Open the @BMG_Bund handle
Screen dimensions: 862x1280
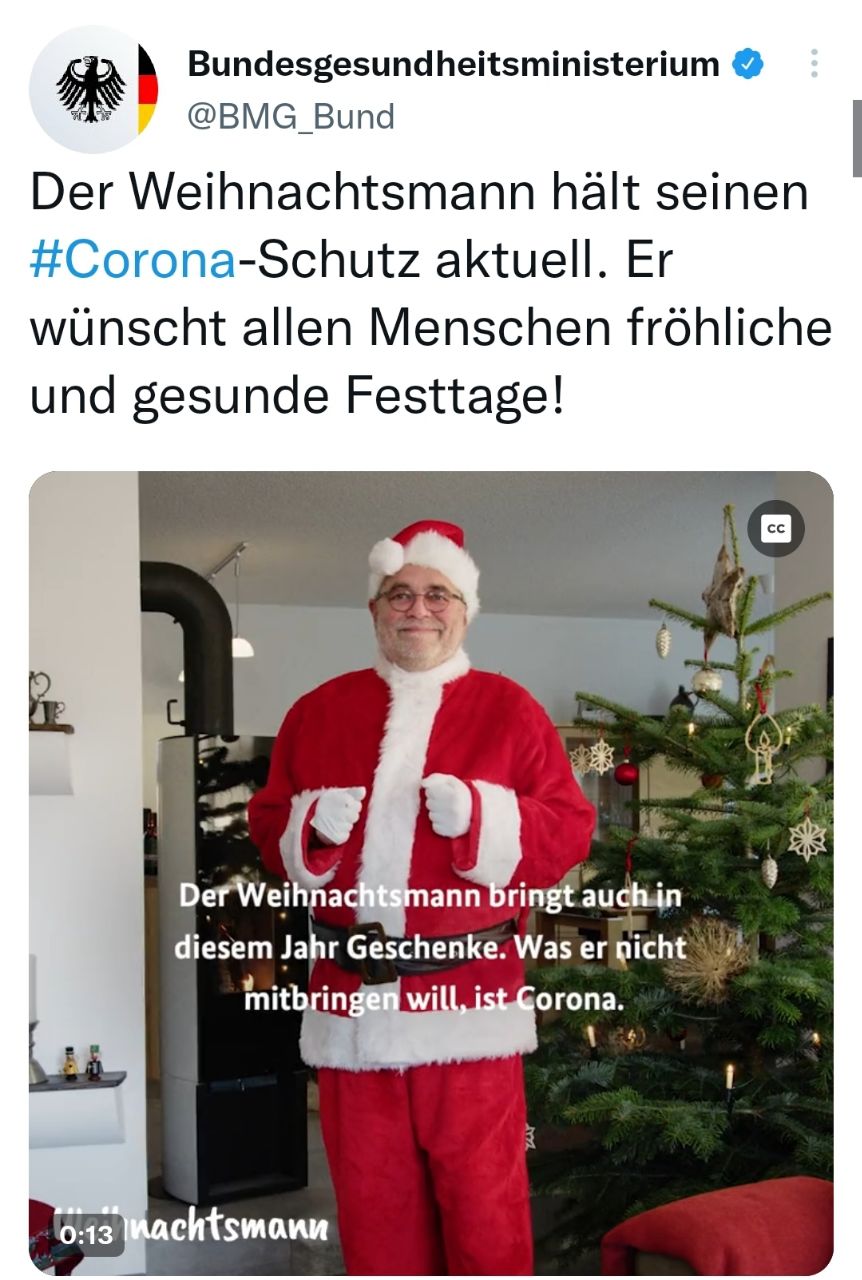(x=291, y=117)
